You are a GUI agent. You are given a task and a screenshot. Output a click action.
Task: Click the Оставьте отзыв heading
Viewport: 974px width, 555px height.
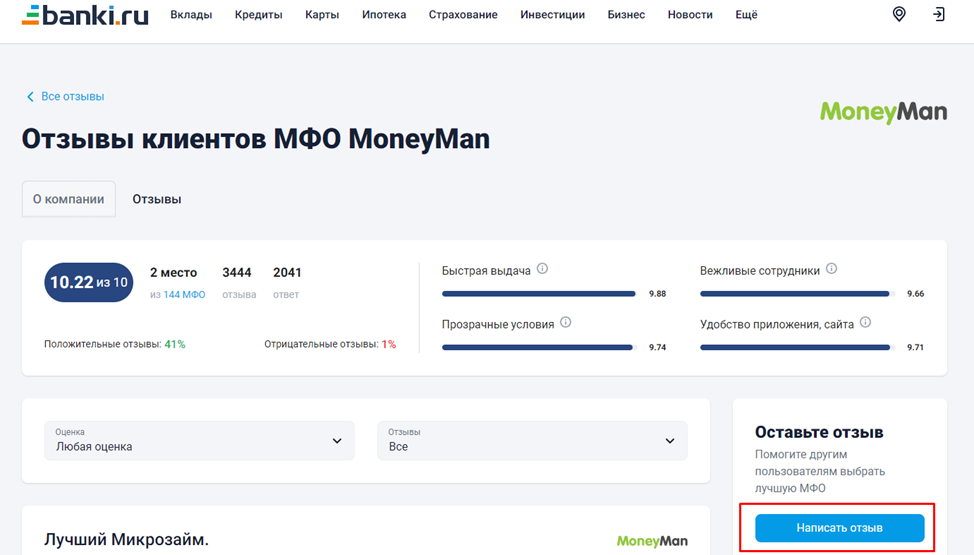tap(819, 432)
